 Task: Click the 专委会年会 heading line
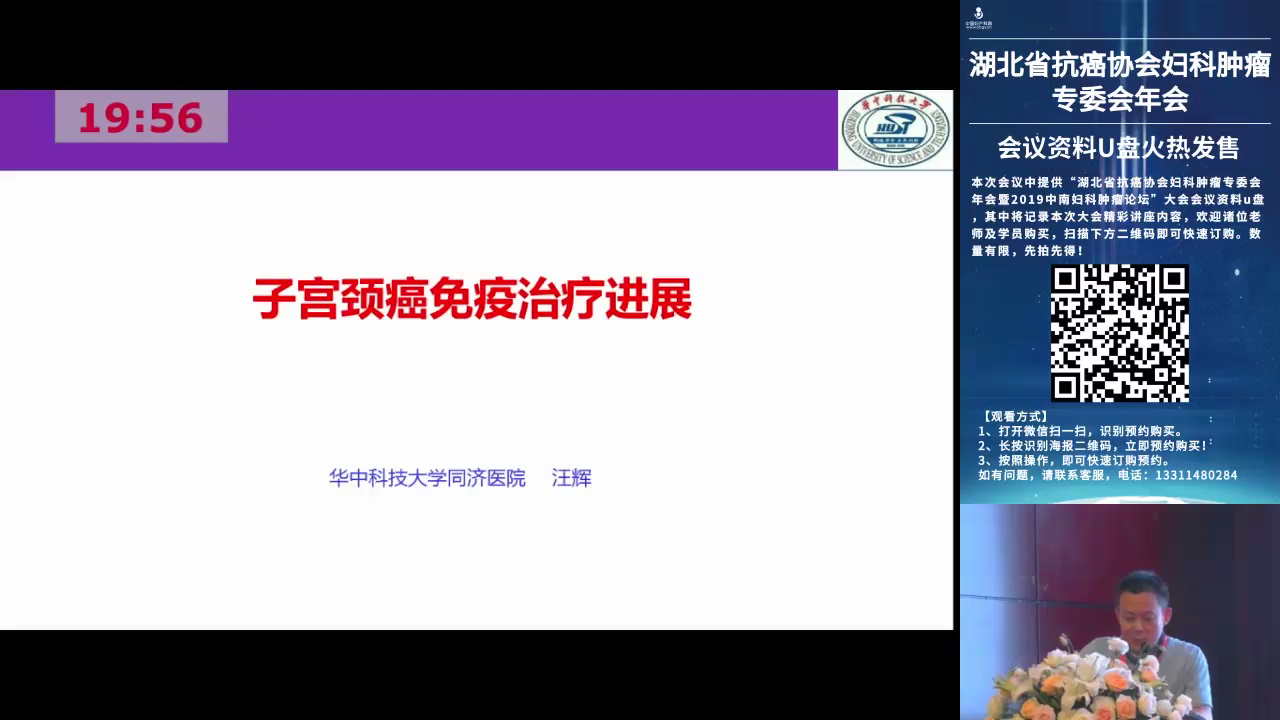[x=1119, y=99]
